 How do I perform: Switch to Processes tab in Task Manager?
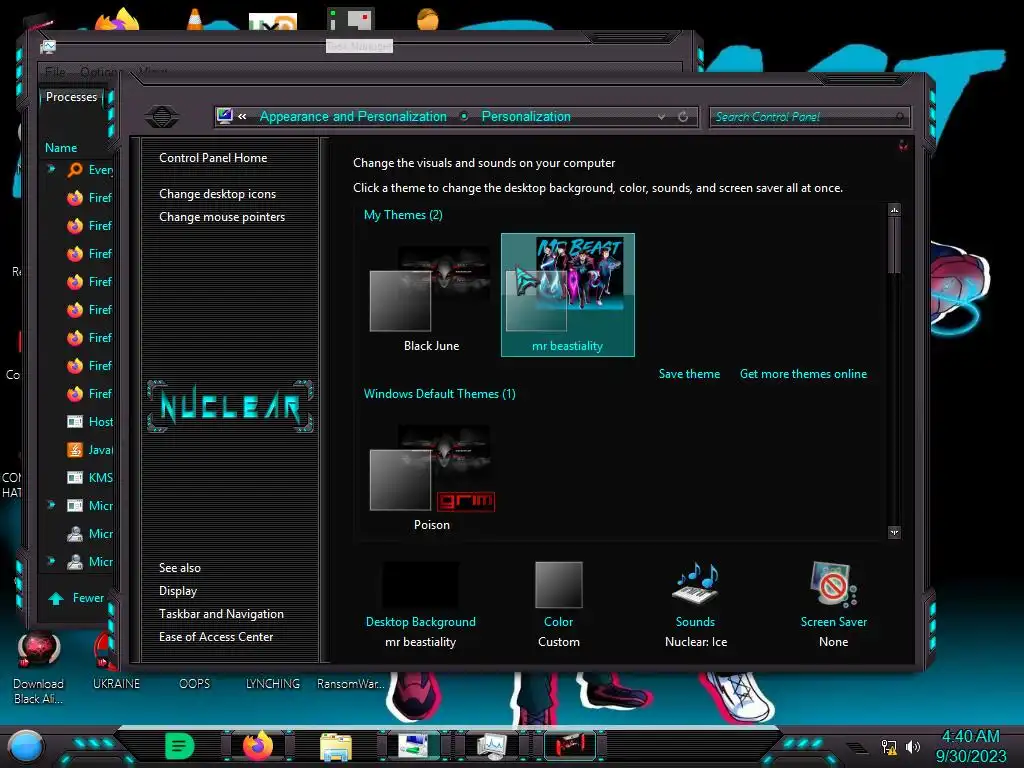pos(71,97)
